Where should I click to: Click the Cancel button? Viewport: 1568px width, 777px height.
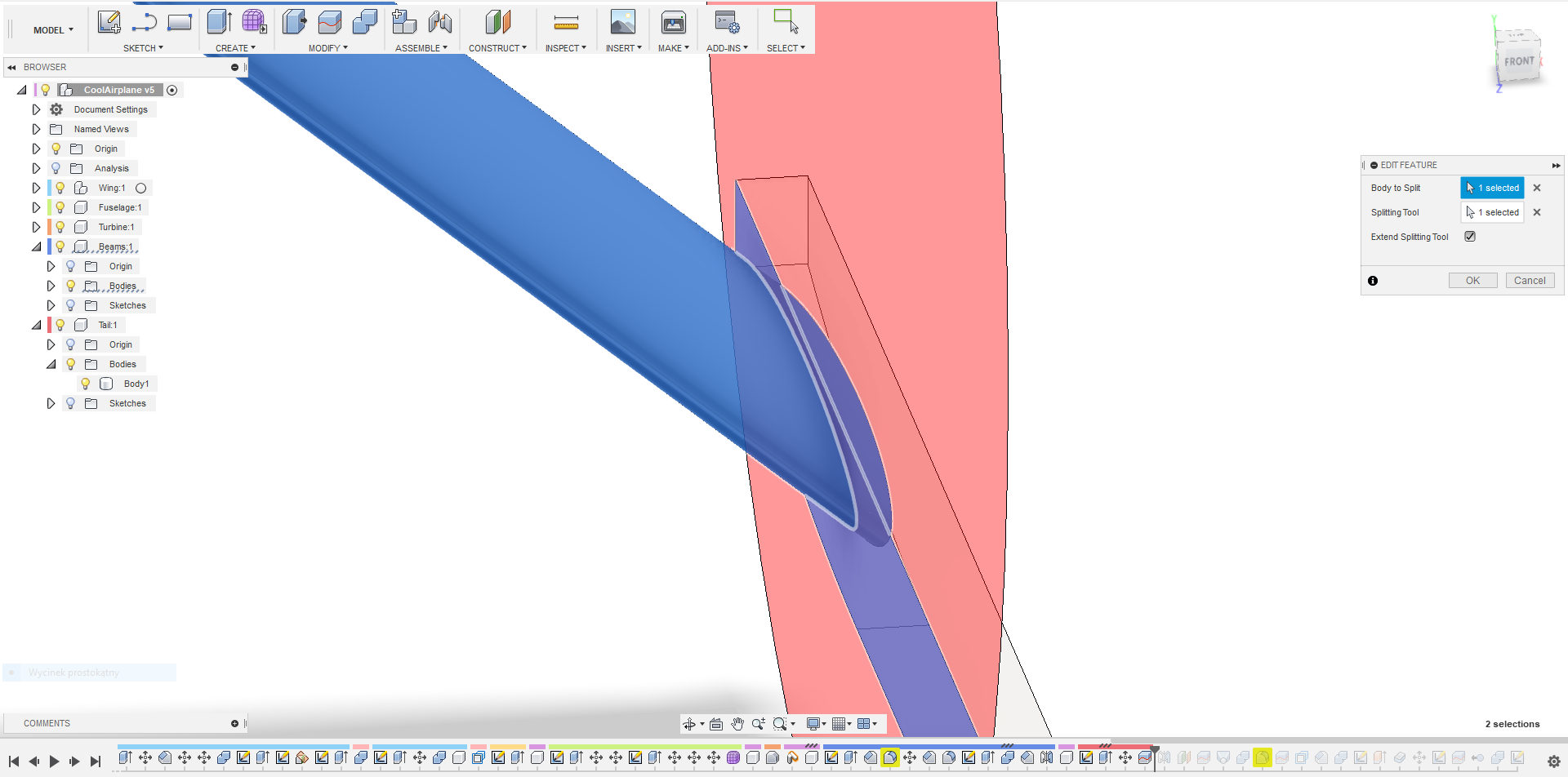[x=1530, y=281]
